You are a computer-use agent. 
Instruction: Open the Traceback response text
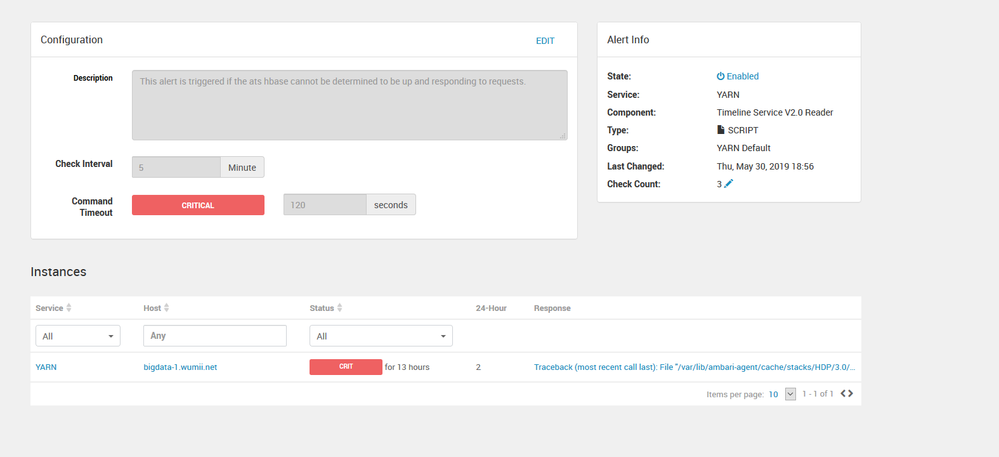694,367
